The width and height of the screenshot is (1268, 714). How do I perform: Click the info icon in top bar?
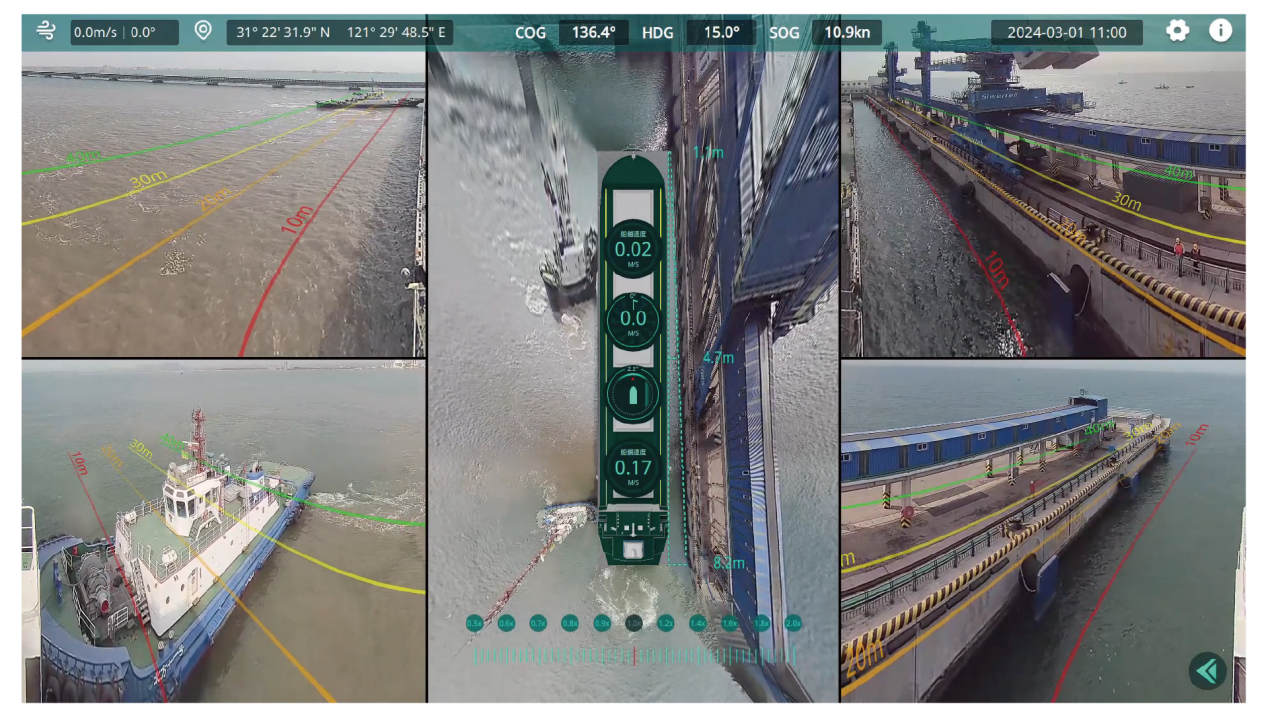pyautogui.click(x=1220, y=31)
